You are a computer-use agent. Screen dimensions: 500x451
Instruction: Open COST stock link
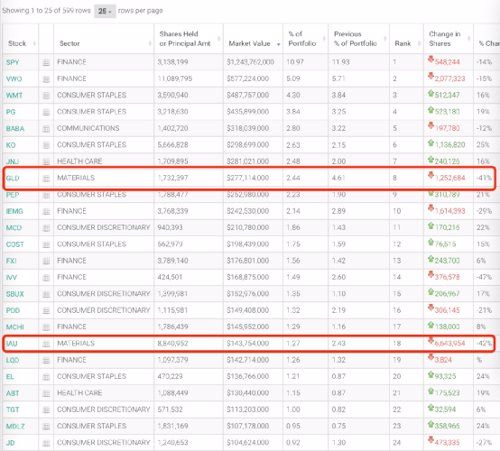click(x=15, y=244)
